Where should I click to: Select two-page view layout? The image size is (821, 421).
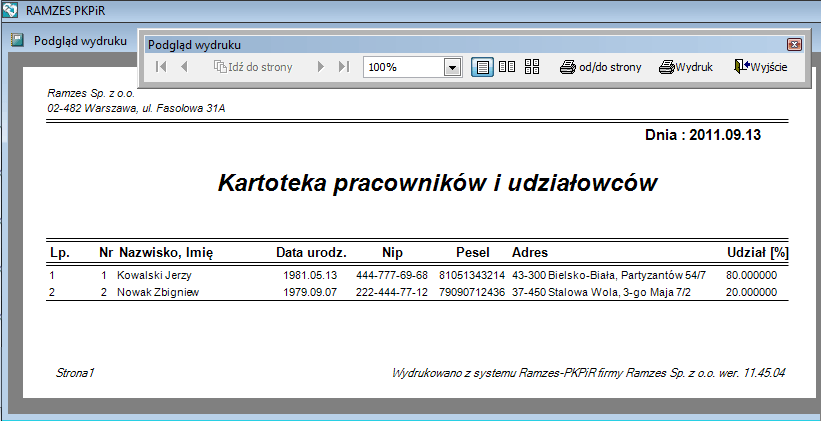pyautogui.click(x=507, y=67)
